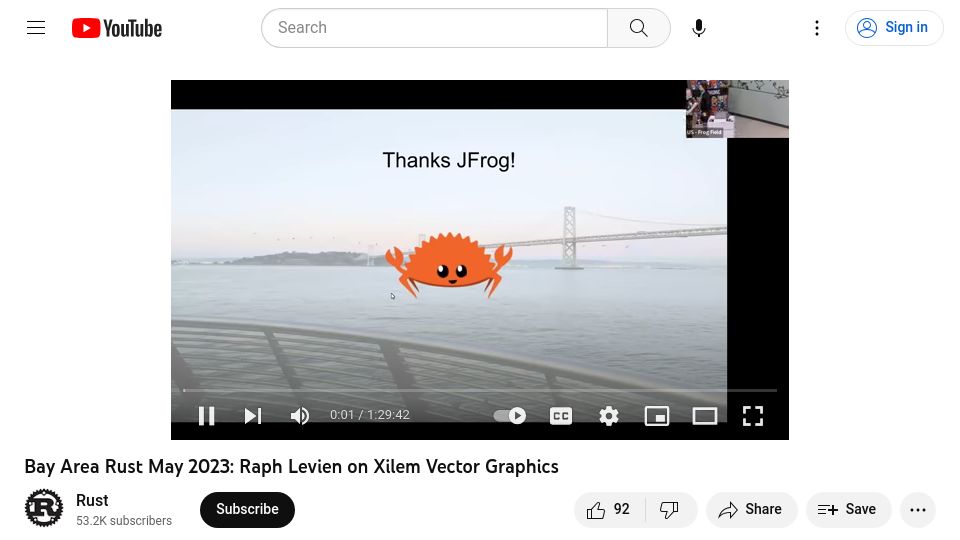Open more actions ellipsis below video
The width and height of the screenshot is (960, 540).
coord(918,509)
